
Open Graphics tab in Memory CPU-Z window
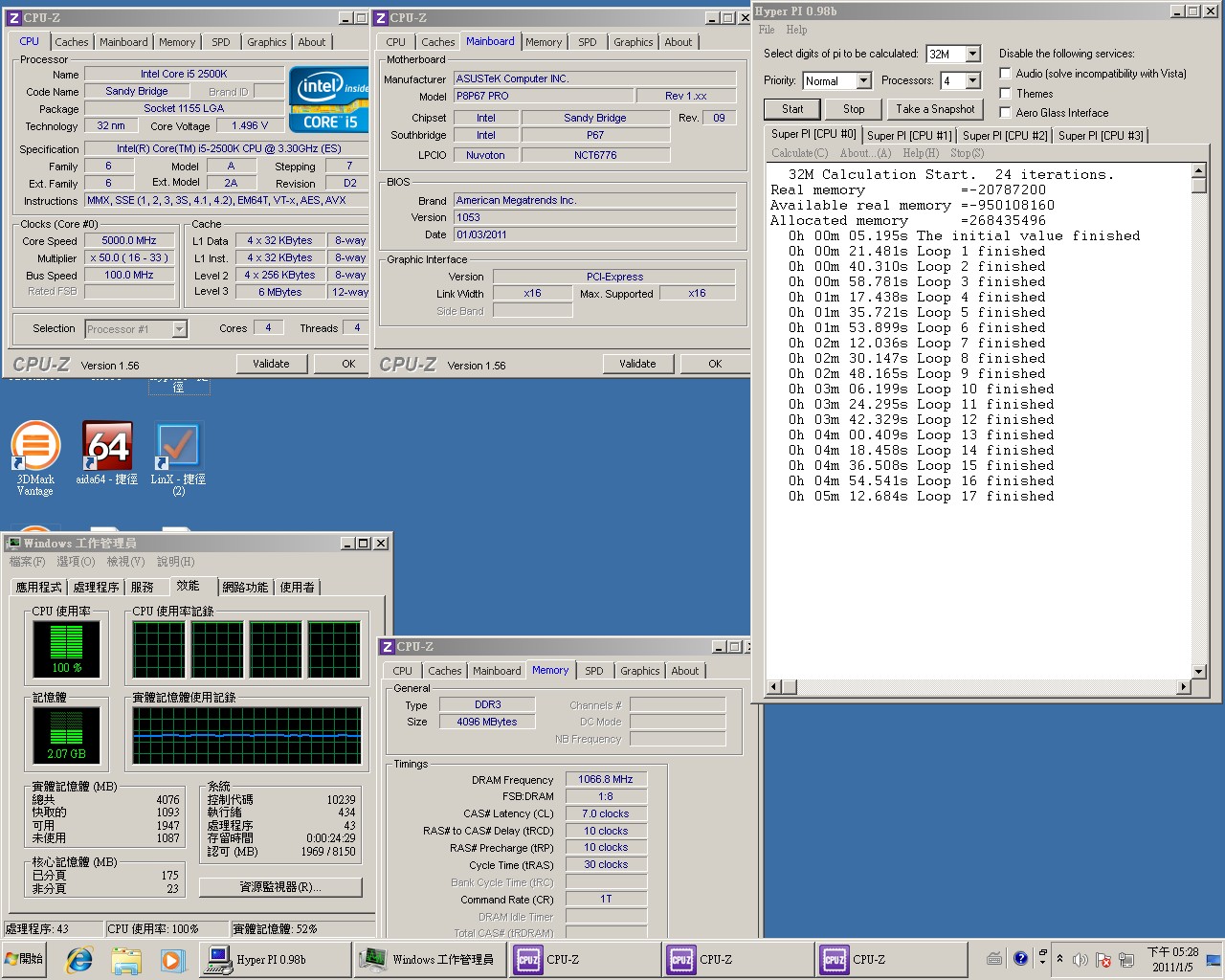click(x=640, y=671)
